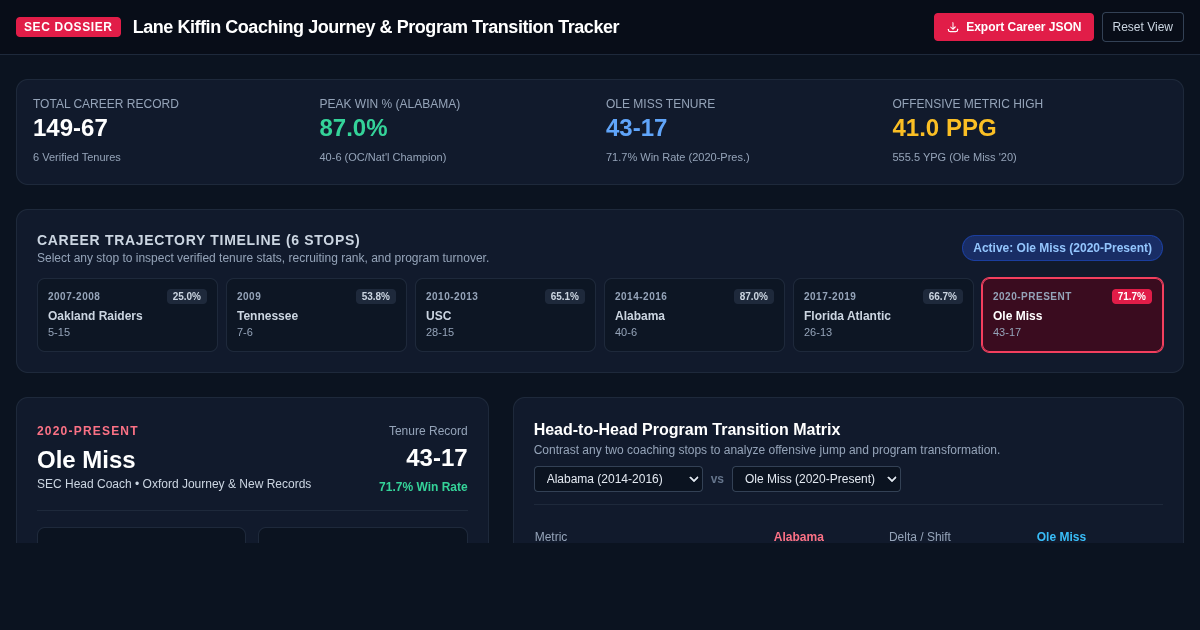Click the 43-17 Ole Miss Tenure stat

point(636,128)
